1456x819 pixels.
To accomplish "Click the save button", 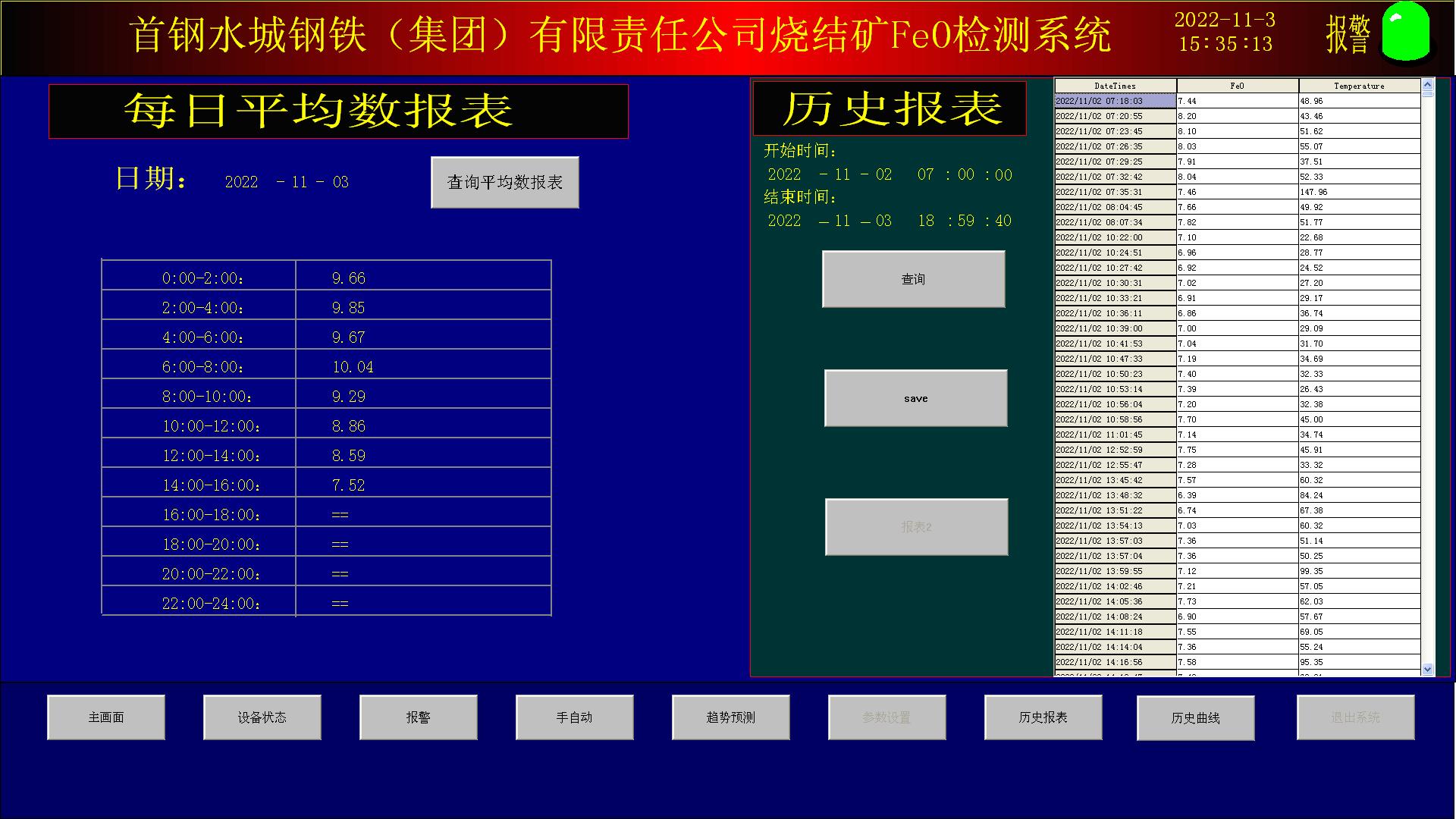I will [x=916, y=398].
